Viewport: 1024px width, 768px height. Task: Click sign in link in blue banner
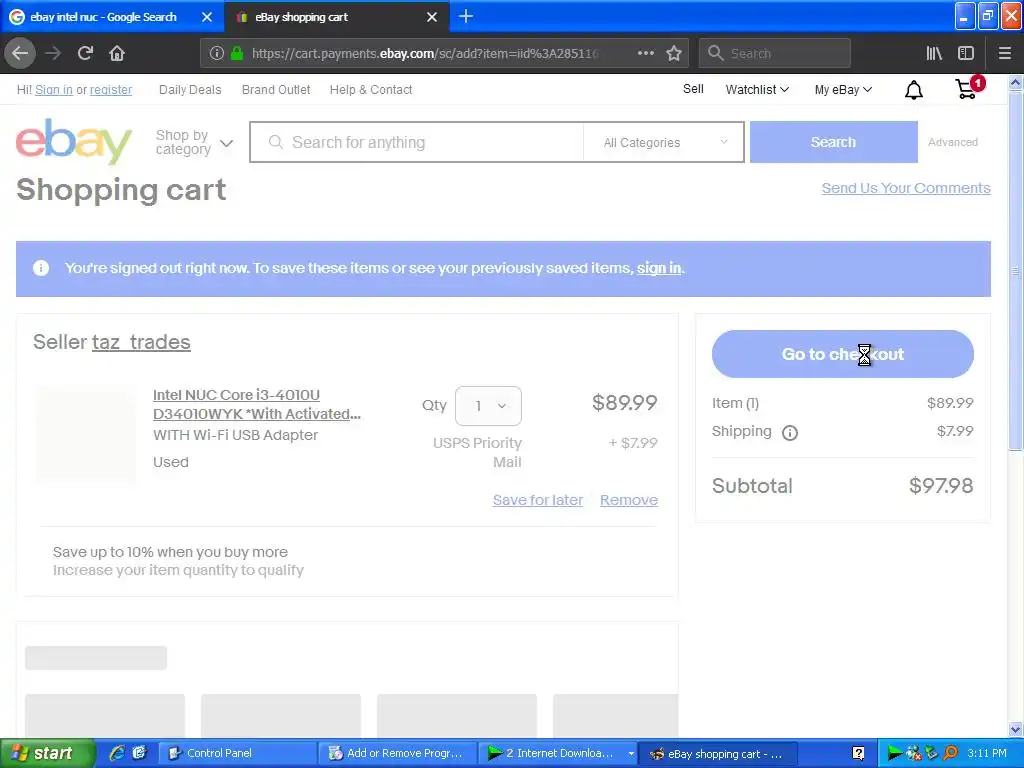[659, 268]
